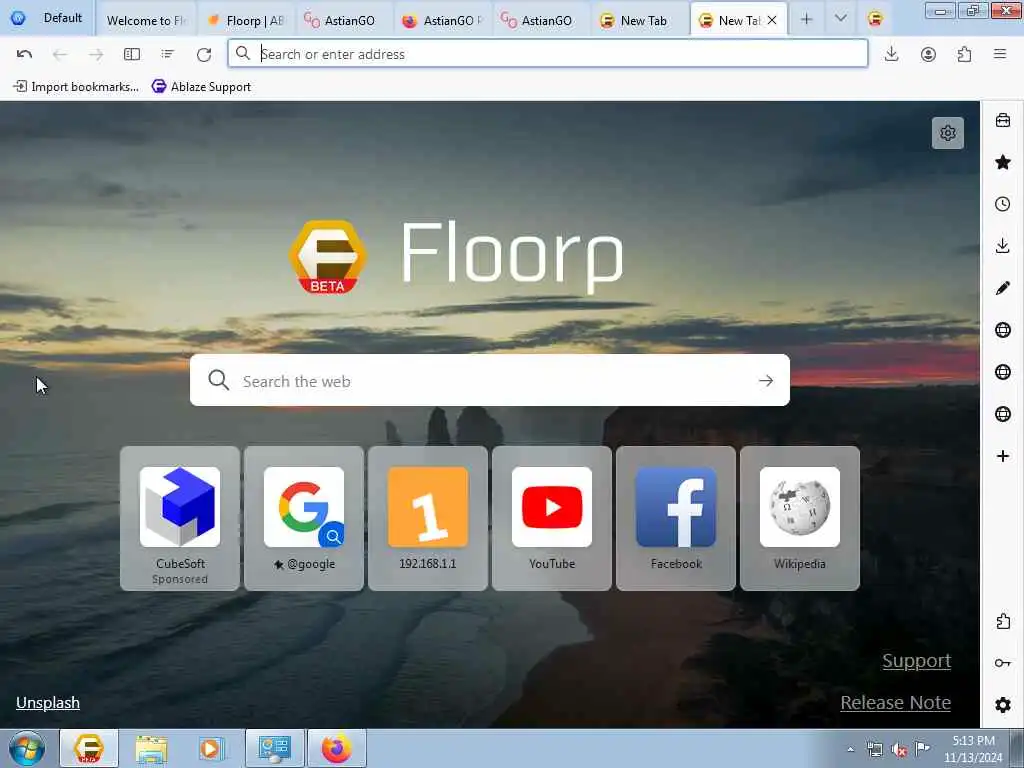Open Ablaze Support bookmark
This screenshot has width=1024, height=768.
[201, 87]
